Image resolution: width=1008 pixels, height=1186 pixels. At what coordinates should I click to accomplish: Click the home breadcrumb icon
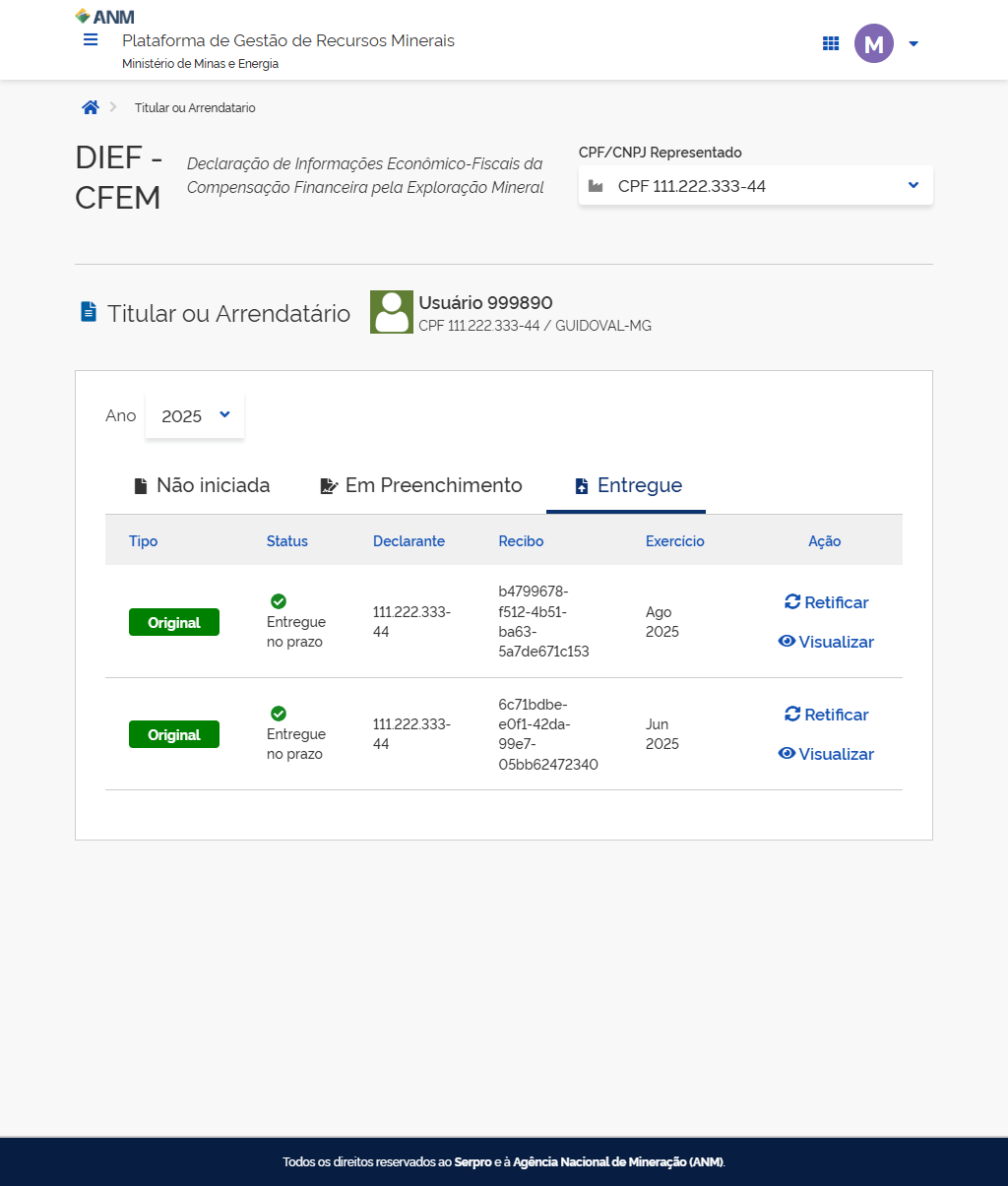[x=91, y=107]
